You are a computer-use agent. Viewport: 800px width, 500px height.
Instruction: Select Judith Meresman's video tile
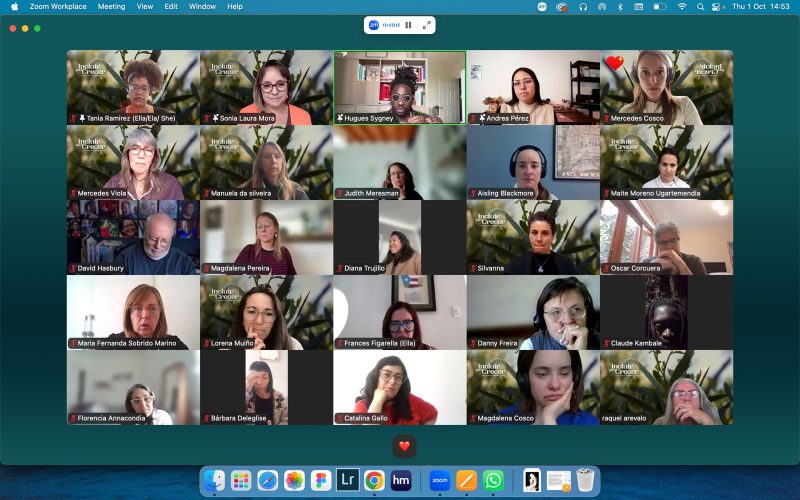click(x=399, y=162)
